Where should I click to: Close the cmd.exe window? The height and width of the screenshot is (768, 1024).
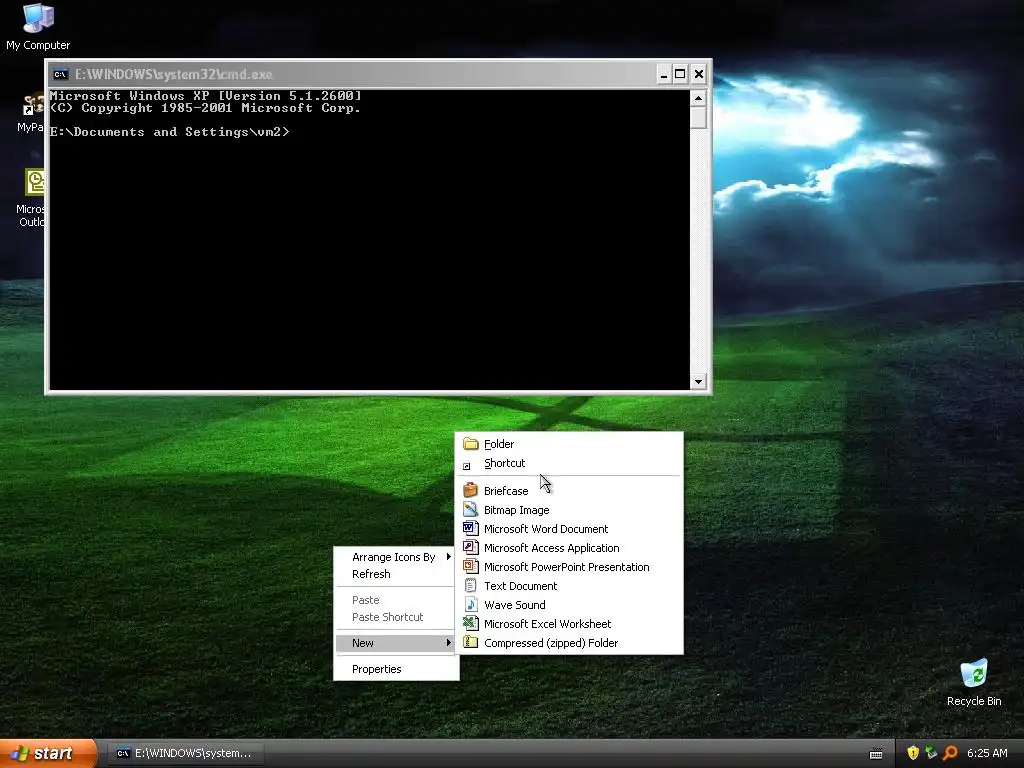pyautogui.click(x=698, y=74)
